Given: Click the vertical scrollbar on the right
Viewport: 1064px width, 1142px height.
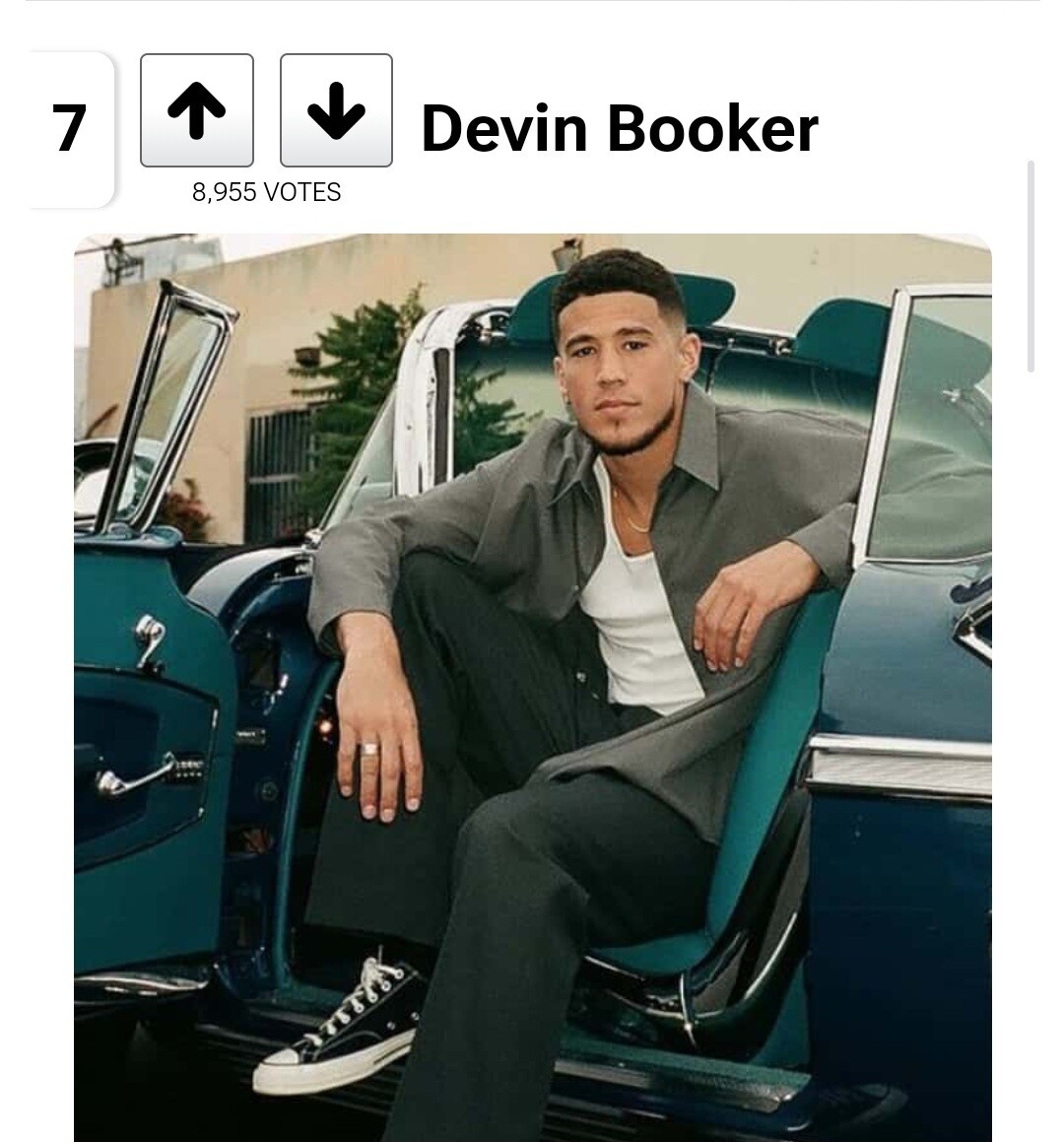Looking at the screenshot, I should tap(1031, 267).
